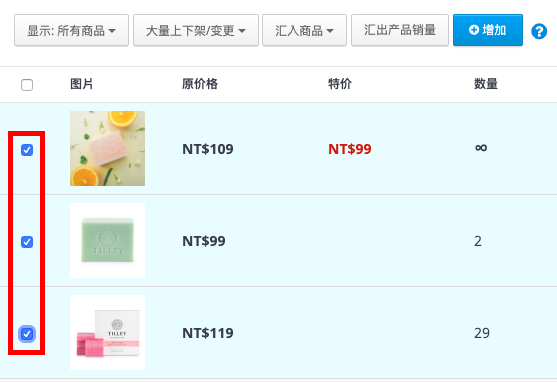Open the 汇入商品 dropdown menu
The width and height of the screenshot is (557, 382).
(304, 30)
